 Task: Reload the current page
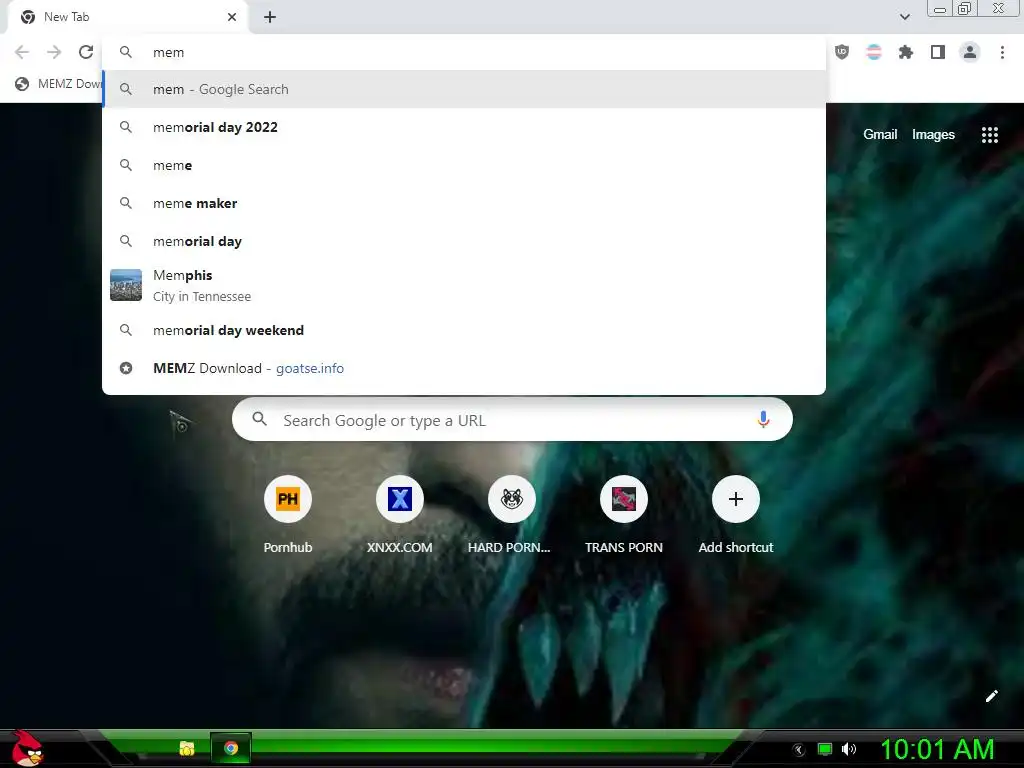(x=86, y=52)
